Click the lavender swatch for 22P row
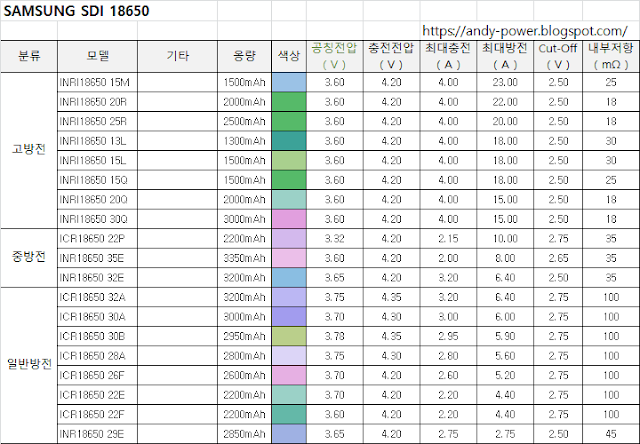640x444 pixels. [289, 238]
